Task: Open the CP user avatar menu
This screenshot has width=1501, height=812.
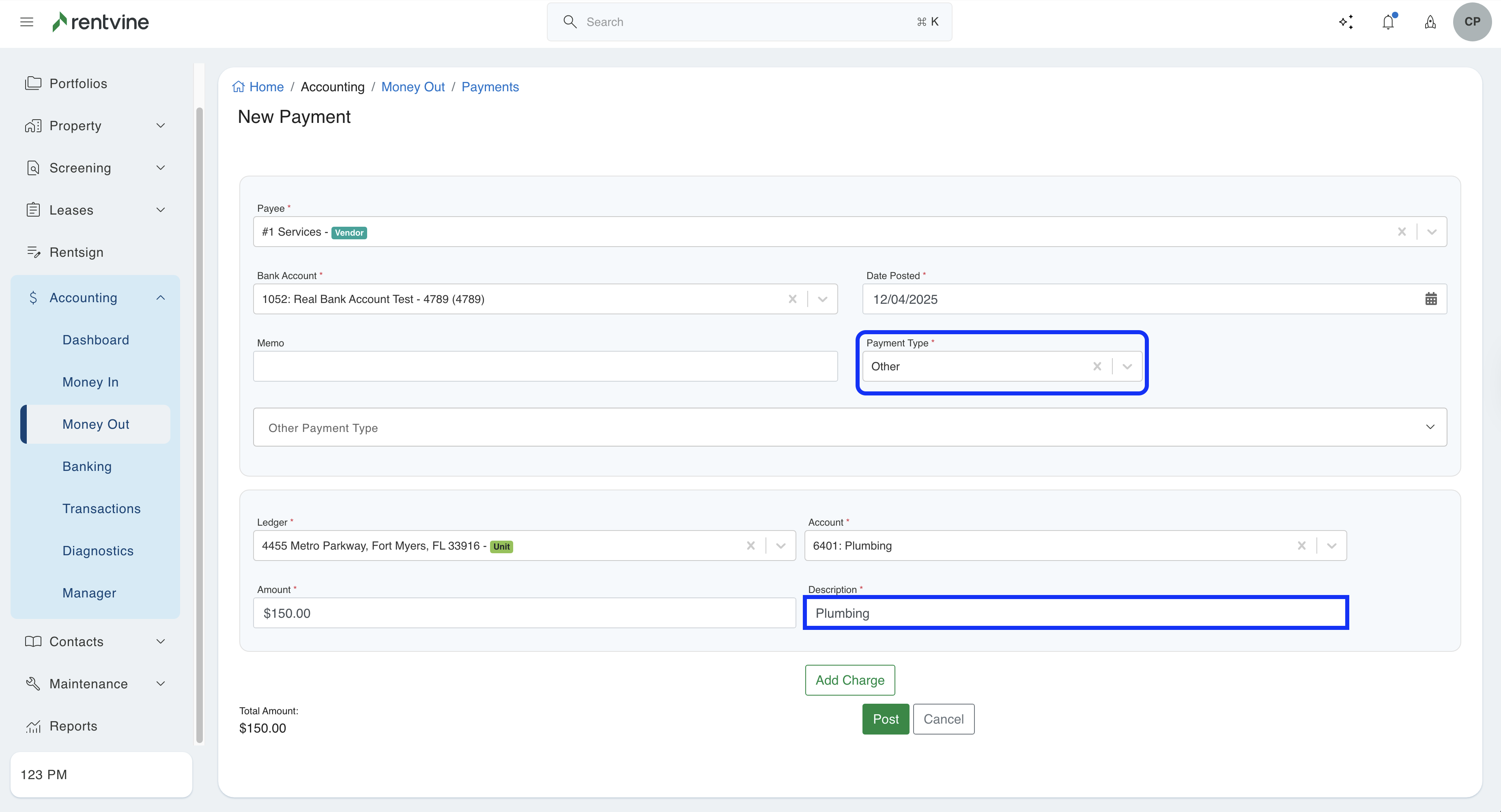Action: pyautogui.click(x=1472, y=22)
